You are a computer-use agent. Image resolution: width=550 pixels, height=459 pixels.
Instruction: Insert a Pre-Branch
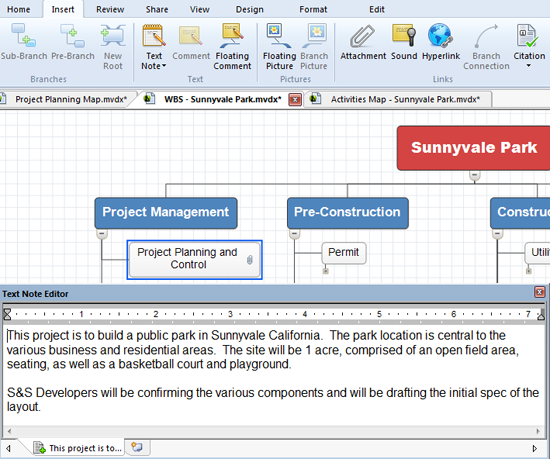click(x=73, y=42)
